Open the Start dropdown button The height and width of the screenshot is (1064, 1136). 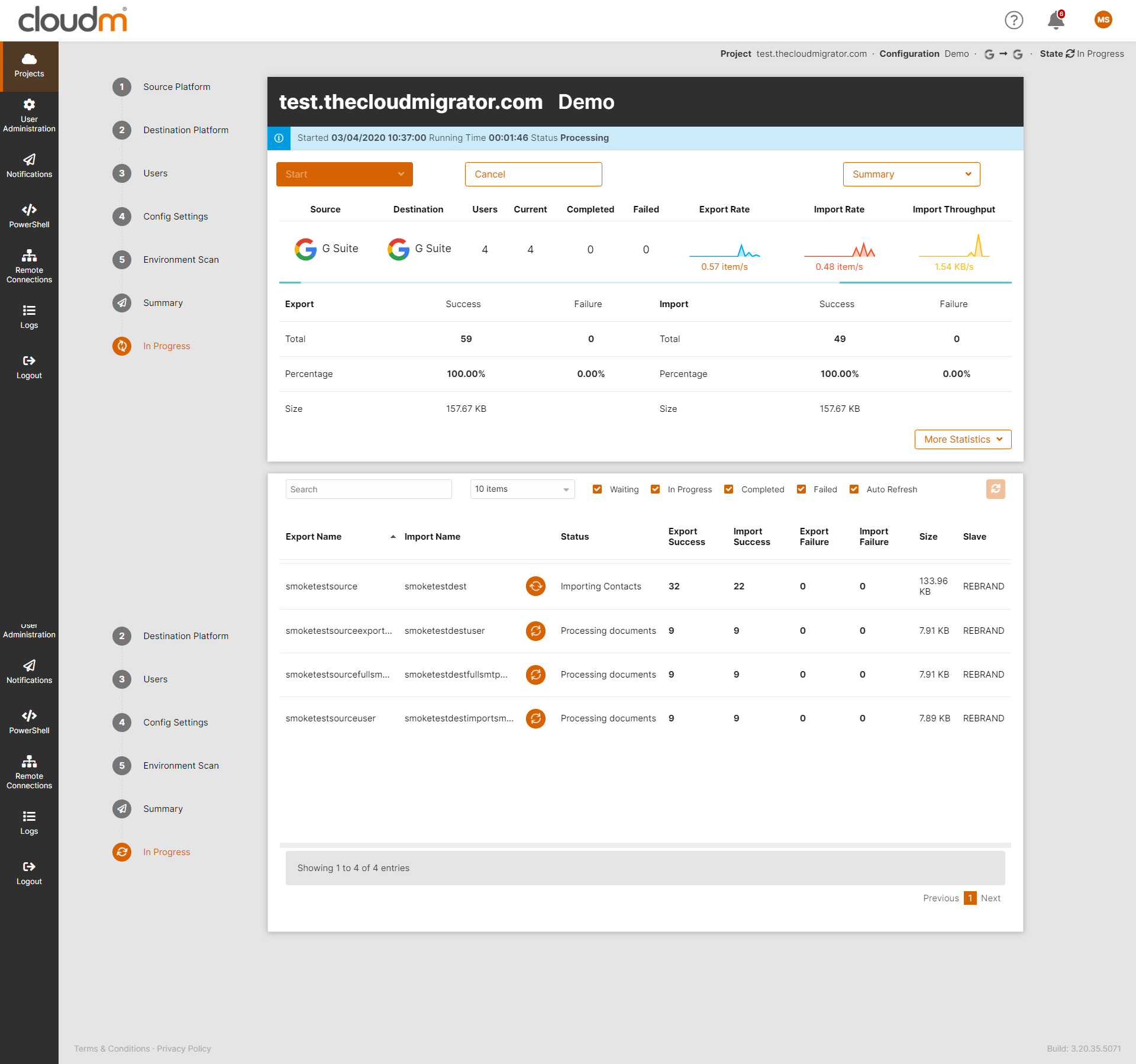tap(344, 174)
